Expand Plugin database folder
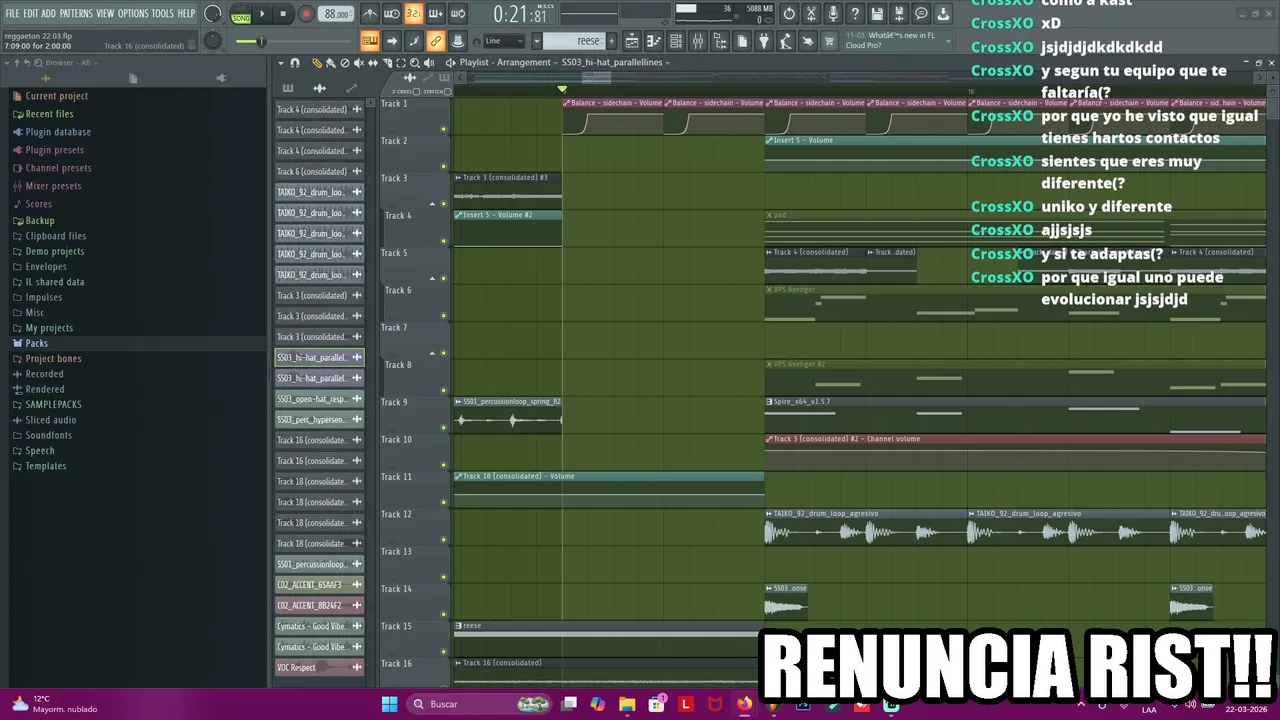 click(x=58, y=132)
